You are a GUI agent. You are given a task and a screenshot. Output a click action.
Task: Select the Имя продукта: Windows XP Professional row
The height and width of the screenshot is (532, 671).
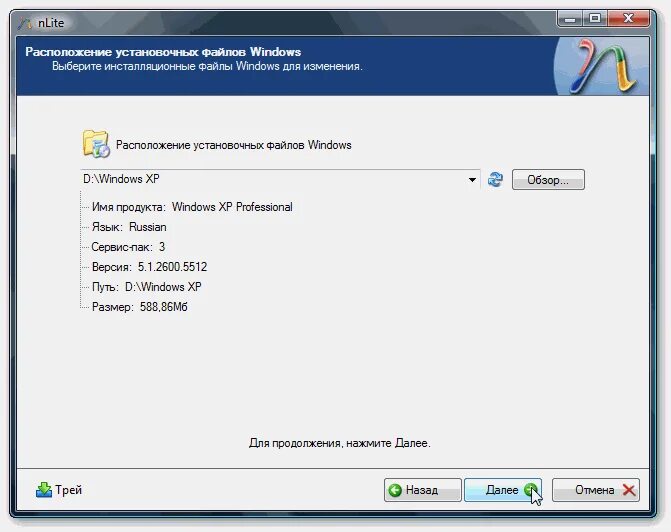click(192, 207)
